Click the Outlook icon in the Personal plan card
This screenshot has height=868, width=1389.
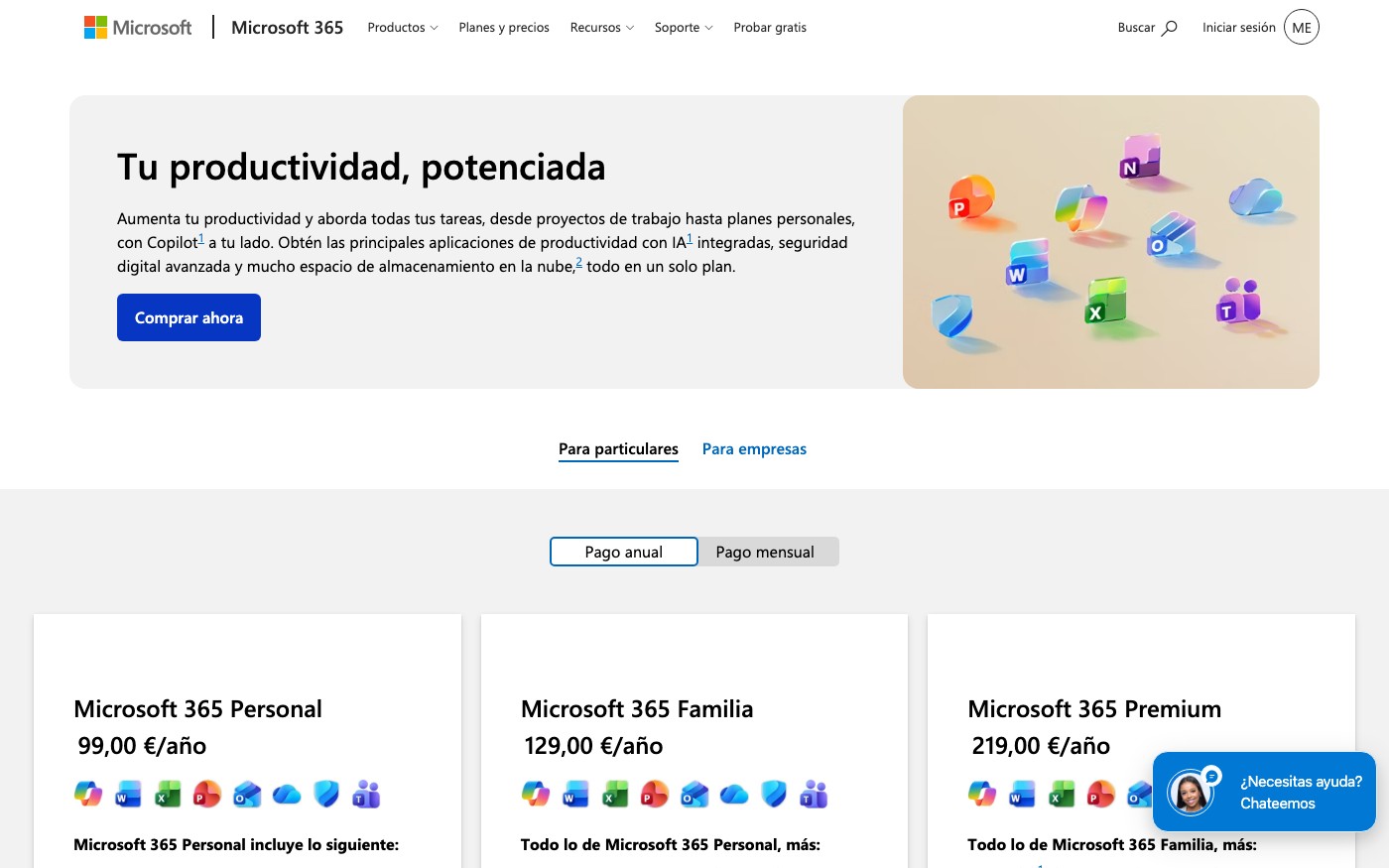[x=247, y=794]
